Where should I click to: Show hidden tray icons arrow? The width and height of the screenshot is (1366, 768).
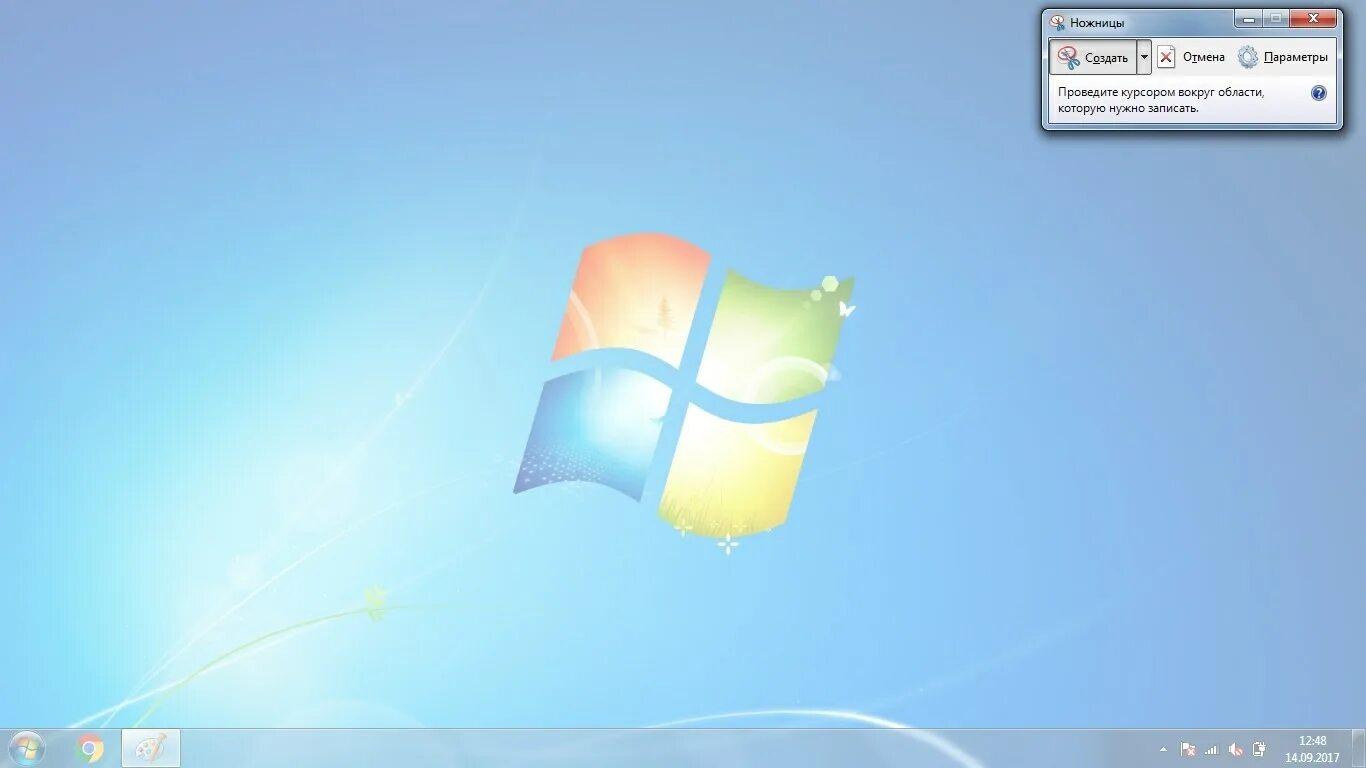(1162, 749)
